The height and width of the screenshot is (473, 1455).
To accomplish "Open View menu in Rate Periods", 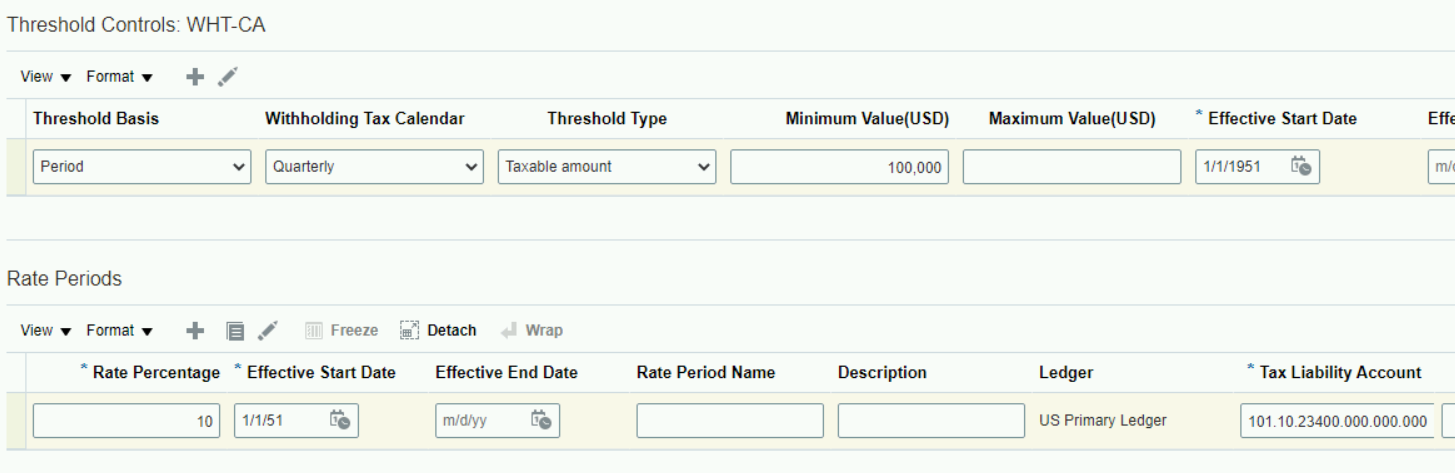I will click(x=46, y=331).
